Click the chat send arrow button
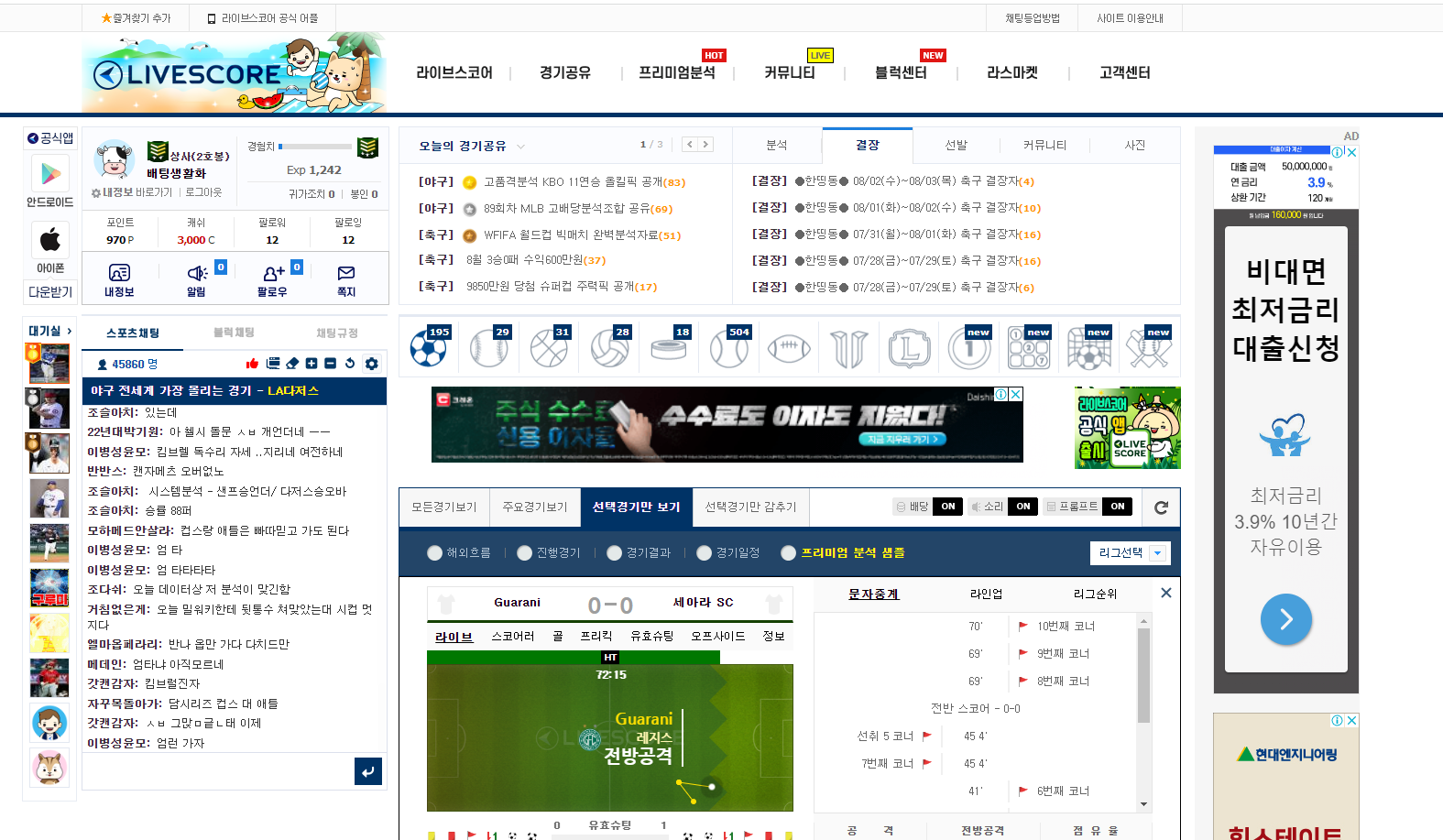Screen dimensions: 1443x840 point(367,771)
